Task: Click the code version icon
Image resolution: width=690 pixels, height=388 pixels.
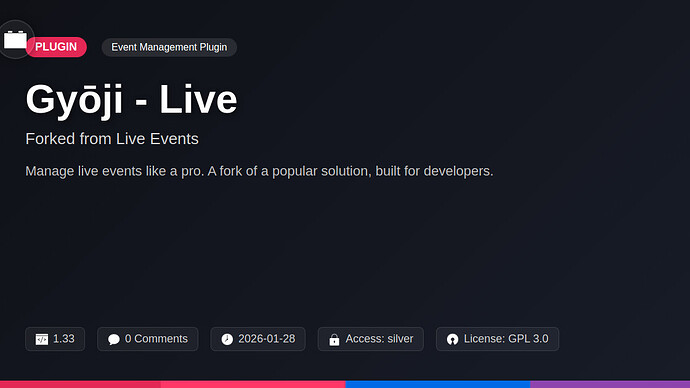Action: (x=42, y=339)
